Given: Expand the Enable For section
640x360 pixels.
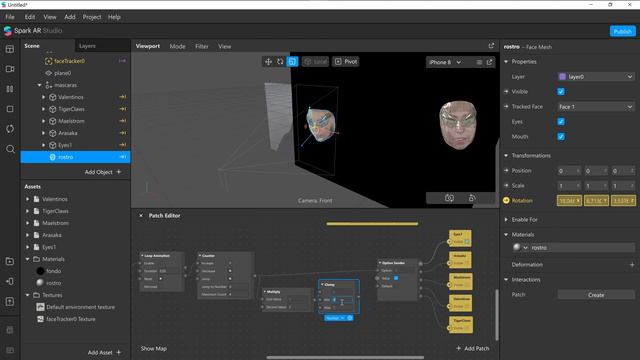Looking at the screenshot, I should pyautogui.click(x=506, y=220).
